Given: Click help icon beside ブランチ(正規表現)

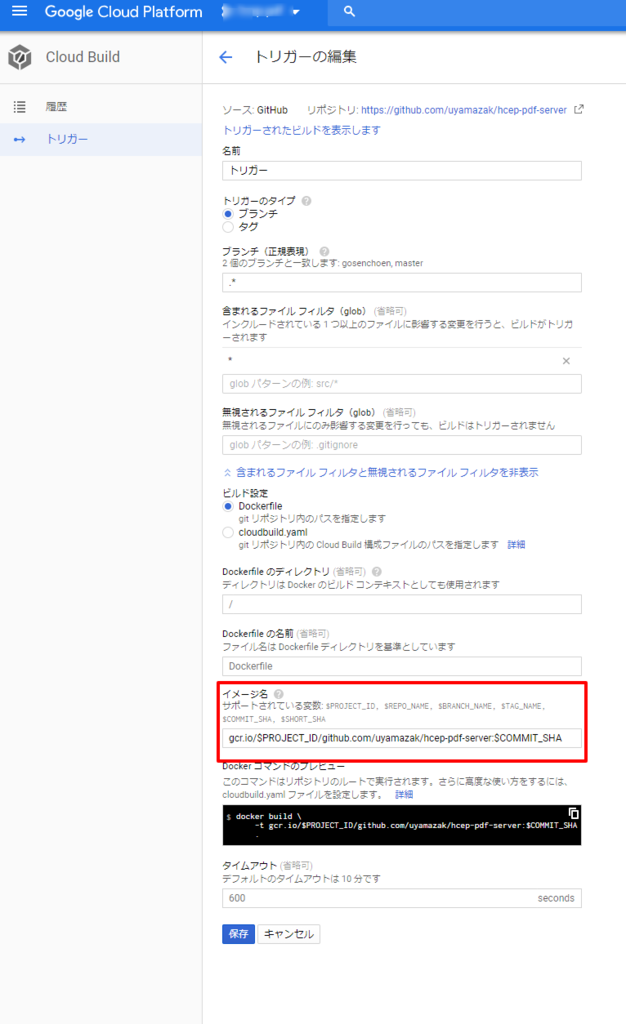Looking at the screenshot, I should point(324,251).
